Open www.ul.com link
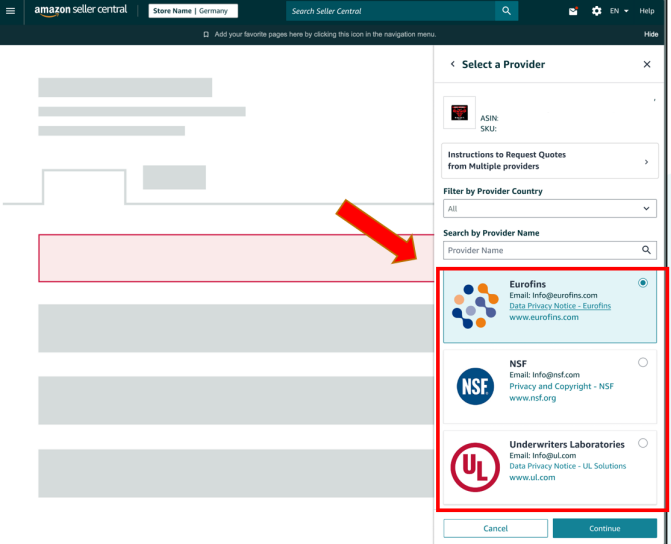Image resolution: width=671 pixels, height=544 pixels. [x=532, y=477]
